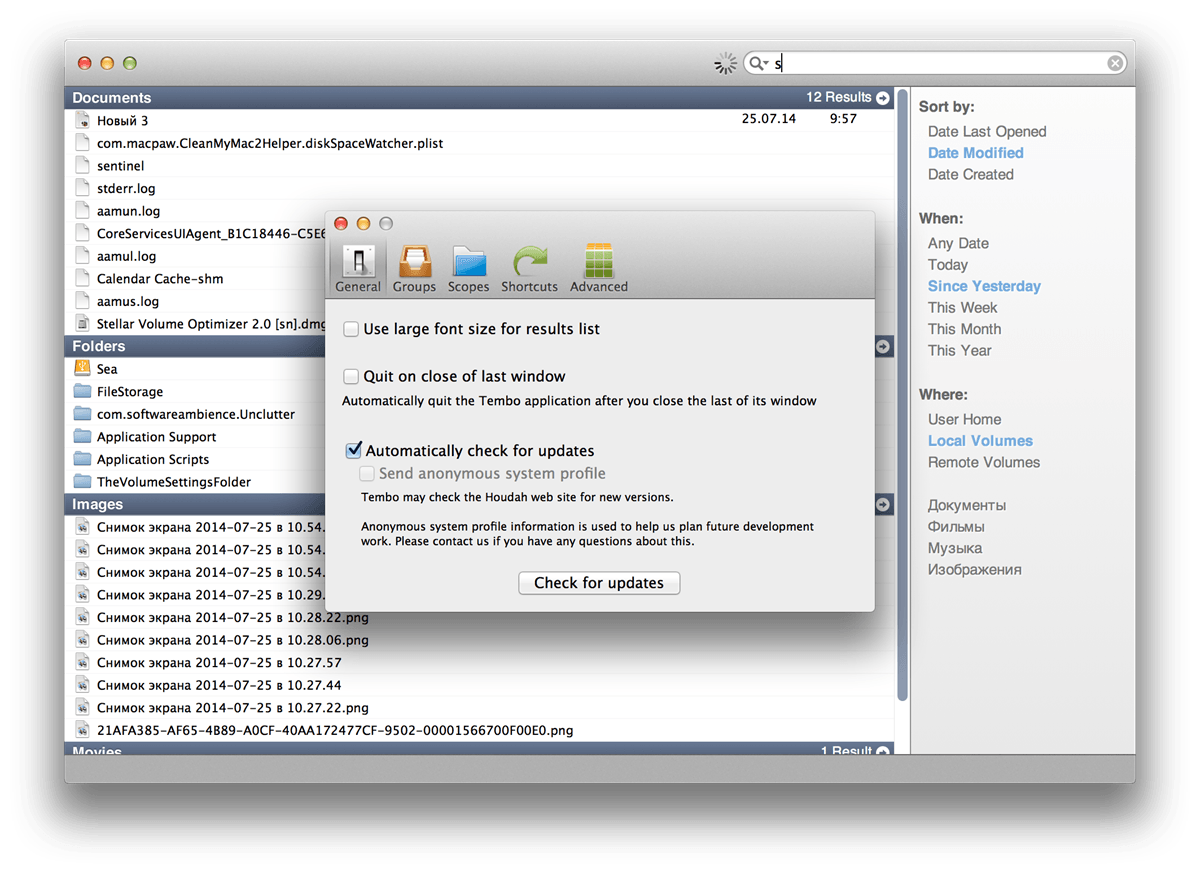This screenshot has width=1200, height=872.
Task: Click the Application Support folder icon
Action: [82, 437]
